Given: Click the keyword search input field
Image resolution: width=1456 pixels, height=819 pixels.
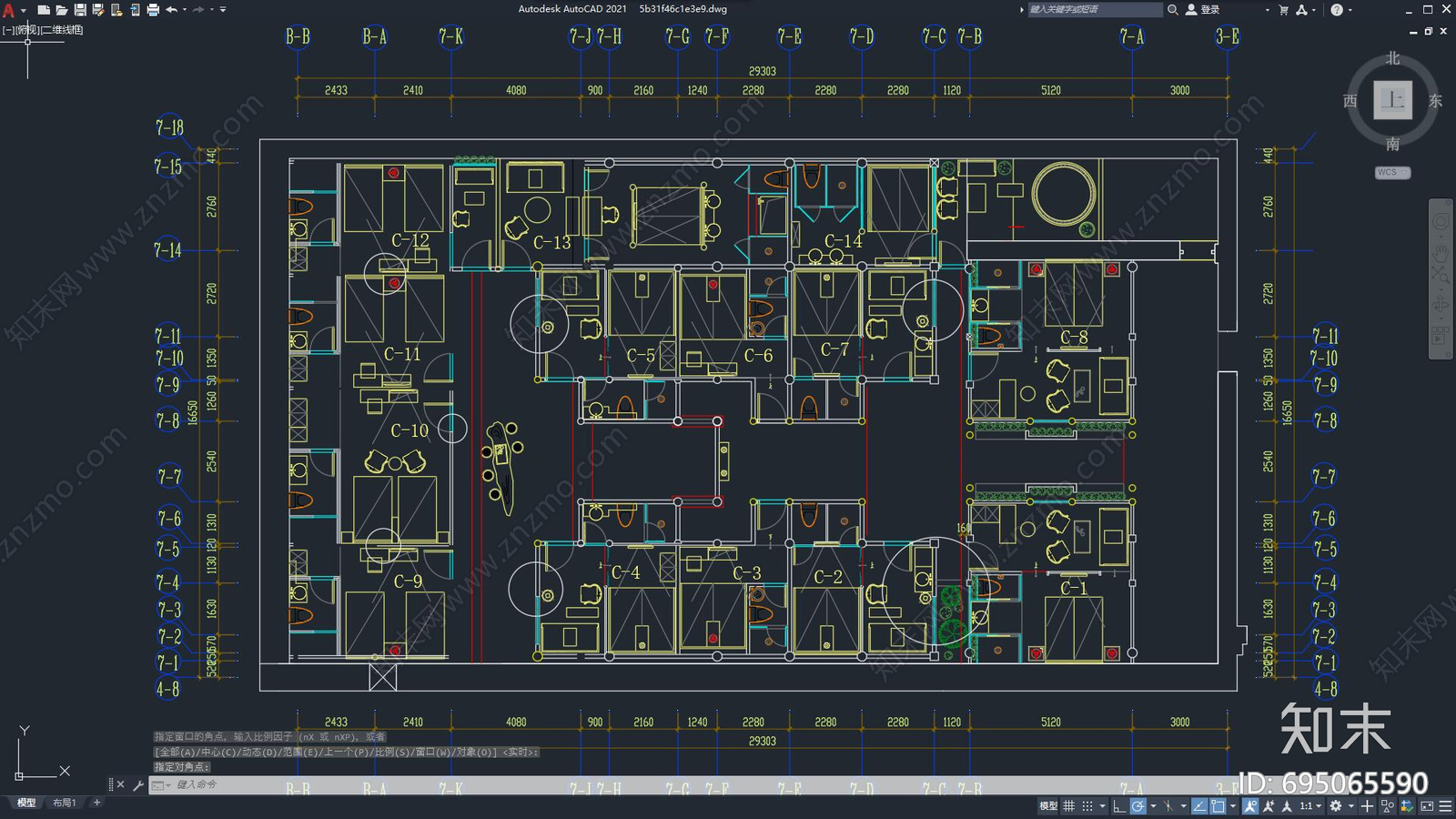Looking at the screenshot, I should pos(1094,10).
